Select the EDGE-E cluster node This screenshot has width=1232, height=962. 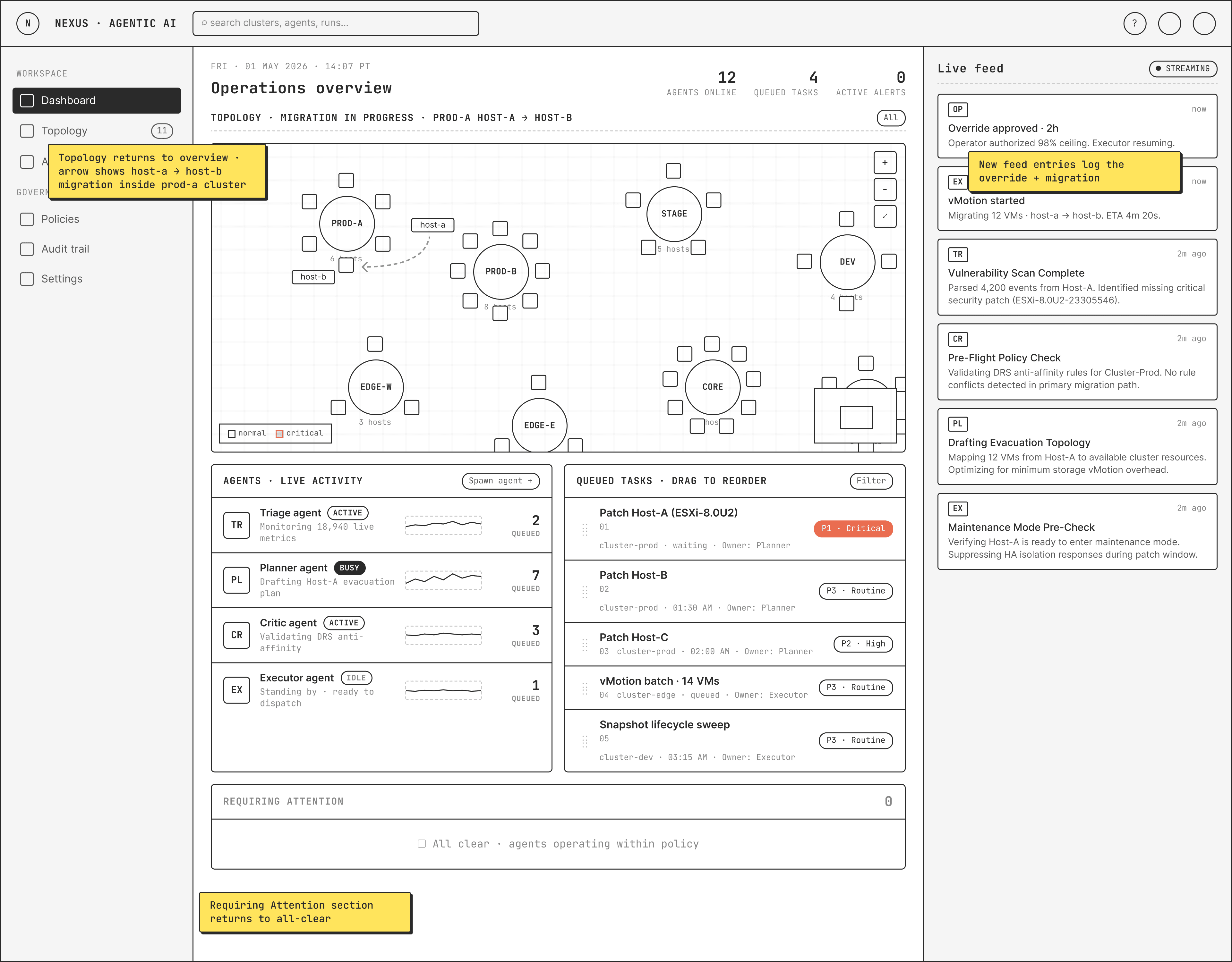[539, 425]
